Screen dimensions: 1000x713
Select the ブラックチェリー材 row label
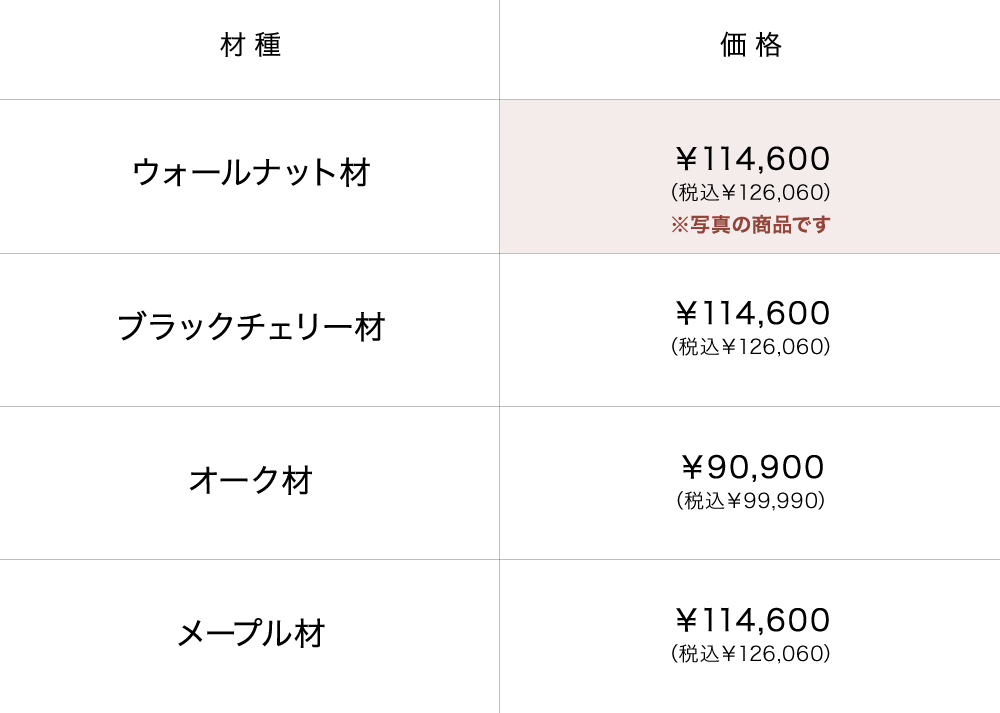click(x=251, y=327)
